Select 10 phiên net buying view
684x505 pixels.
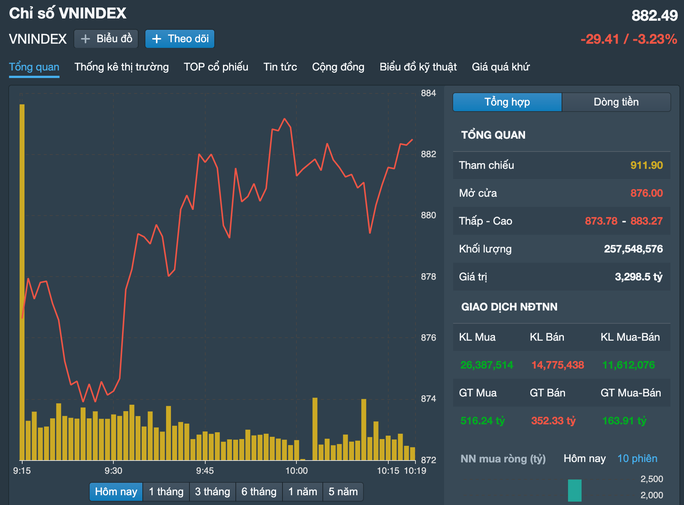point(637,459)
